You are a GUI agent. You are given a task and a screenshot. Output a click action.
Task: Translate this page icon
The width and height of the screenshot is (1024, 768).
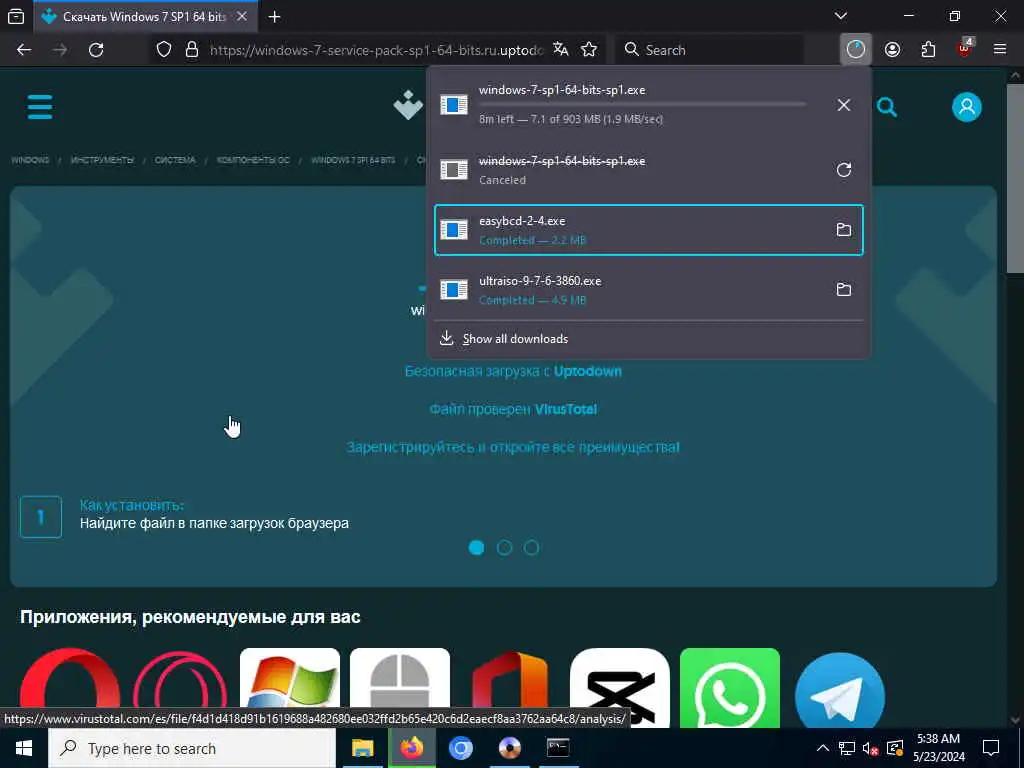pos(560,50)
